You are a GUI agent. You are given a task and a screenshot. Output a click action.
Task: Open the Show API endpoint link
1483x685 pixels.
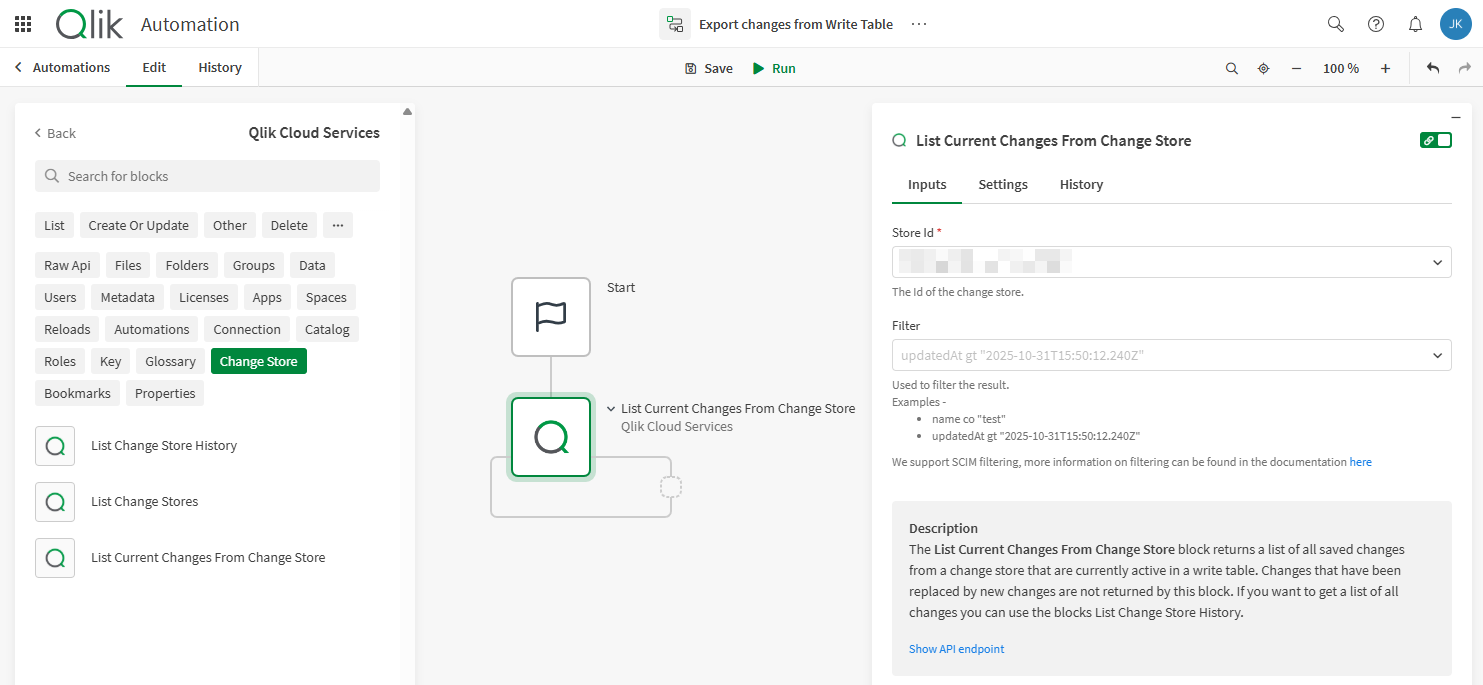coord(956,649)
